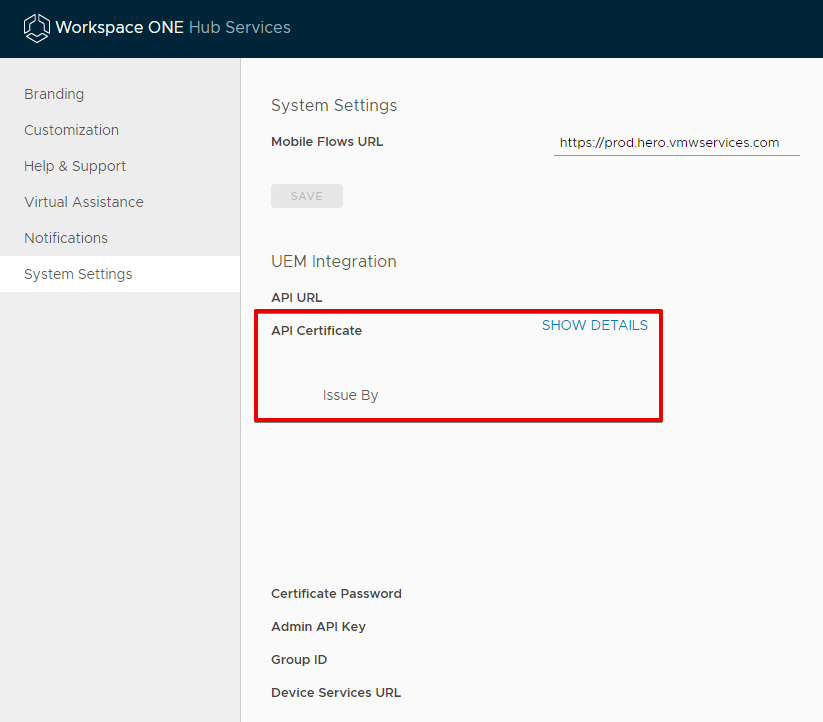Click the System Settings page heading
This screenshot has height=722, width=823.
[334, 106]
